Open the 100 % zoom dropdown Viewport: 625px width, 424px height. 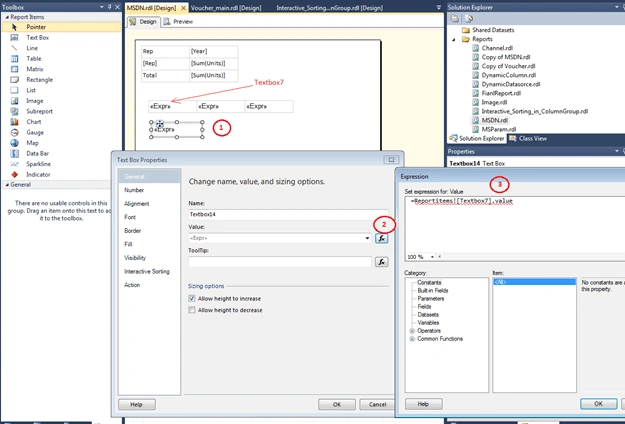tap(432, 257)
